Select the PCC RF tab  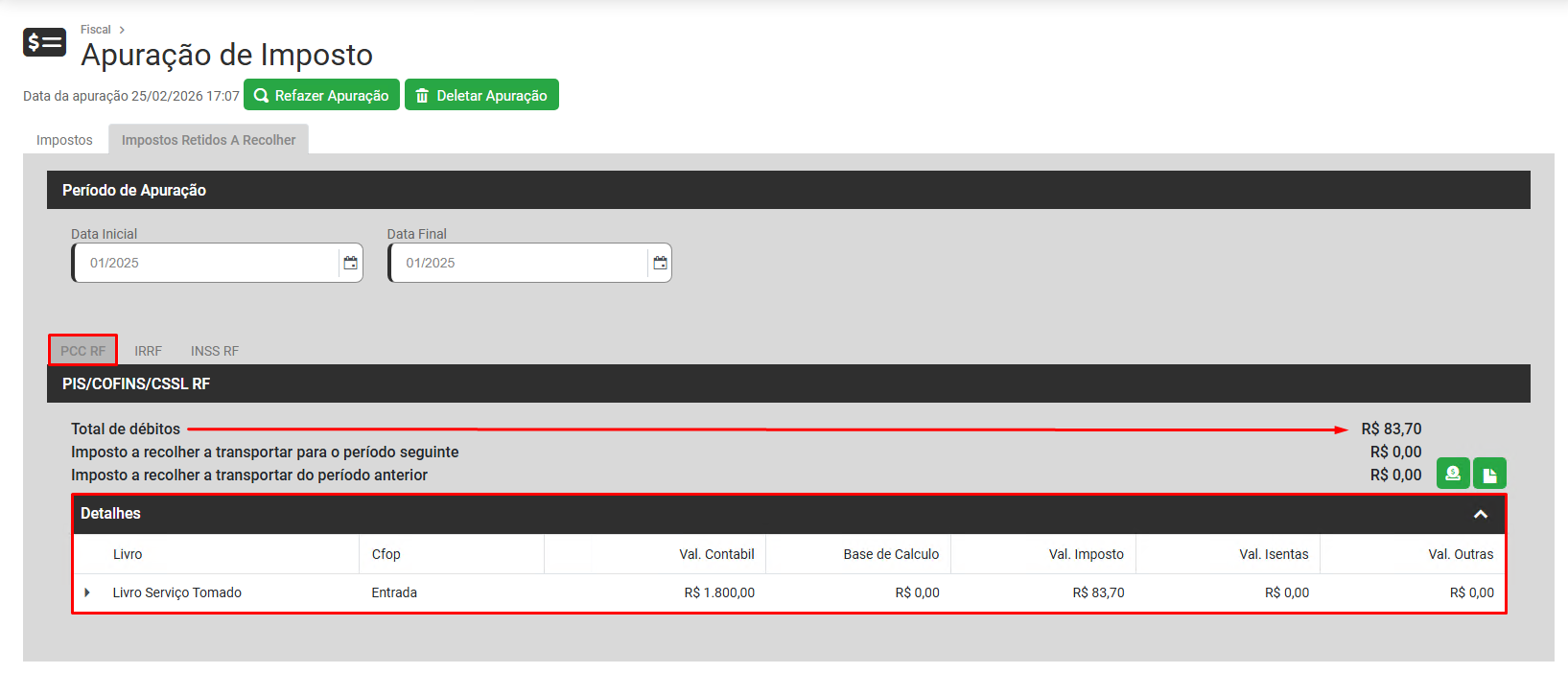click(83, 351)
